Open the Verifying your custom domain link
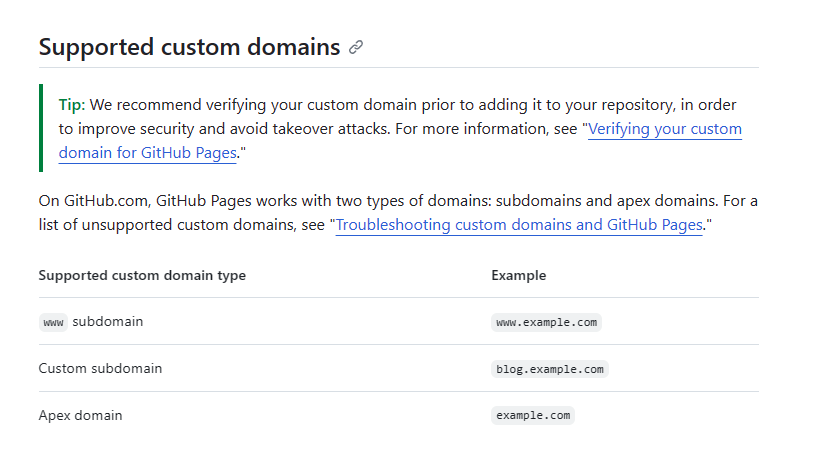Screen dimensions: 816x449 click(665, 129)
